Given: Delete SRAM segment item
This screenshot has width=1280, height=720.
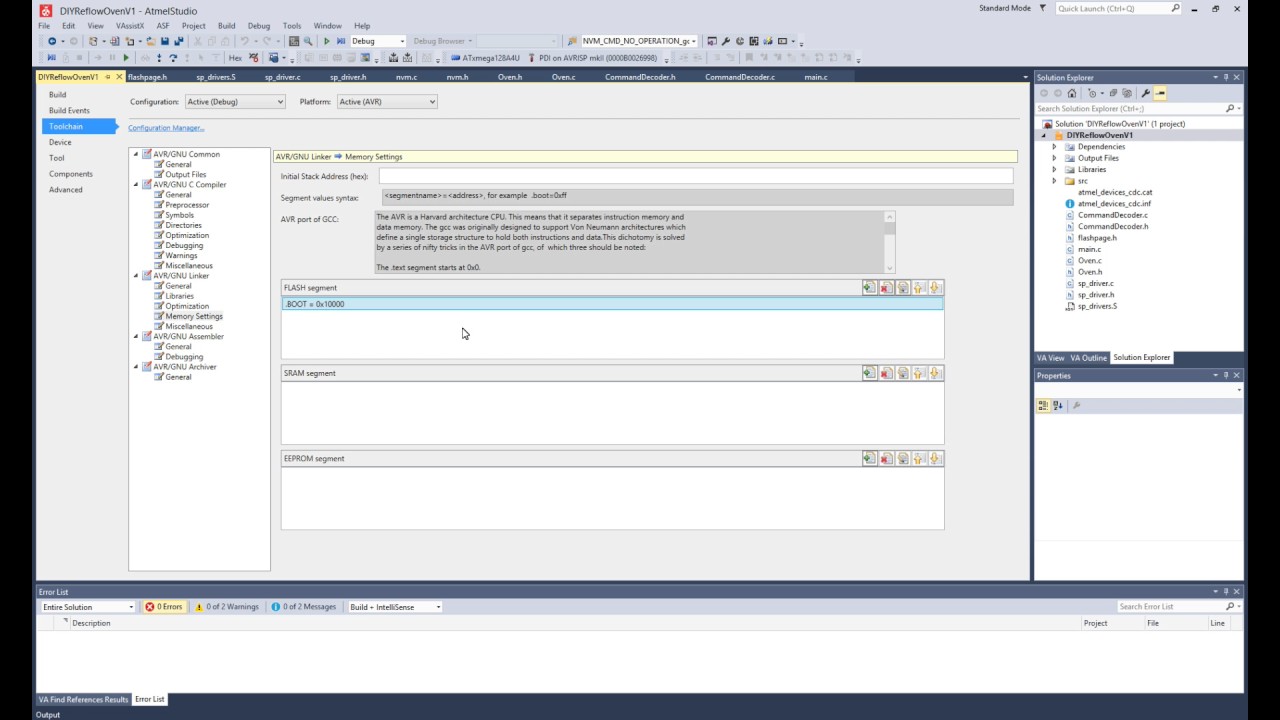Looking at the screenshot, I should 886,373.
